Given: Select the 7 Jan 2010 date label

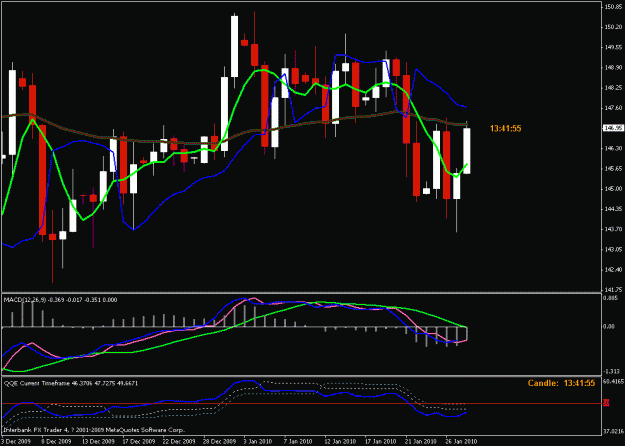Looking at the screenshot, I should pos(298,442).
